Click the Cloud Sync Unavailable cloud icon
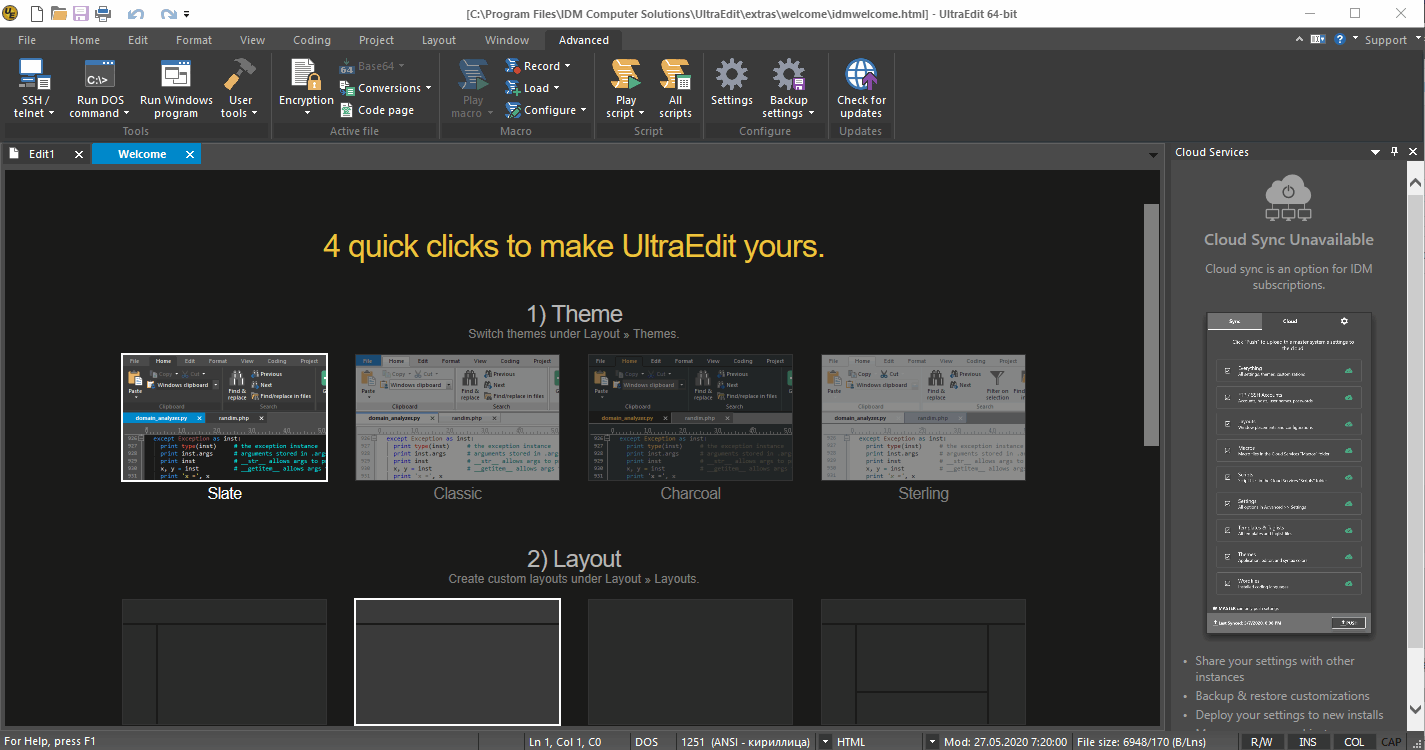 [x=1289, y=197]
